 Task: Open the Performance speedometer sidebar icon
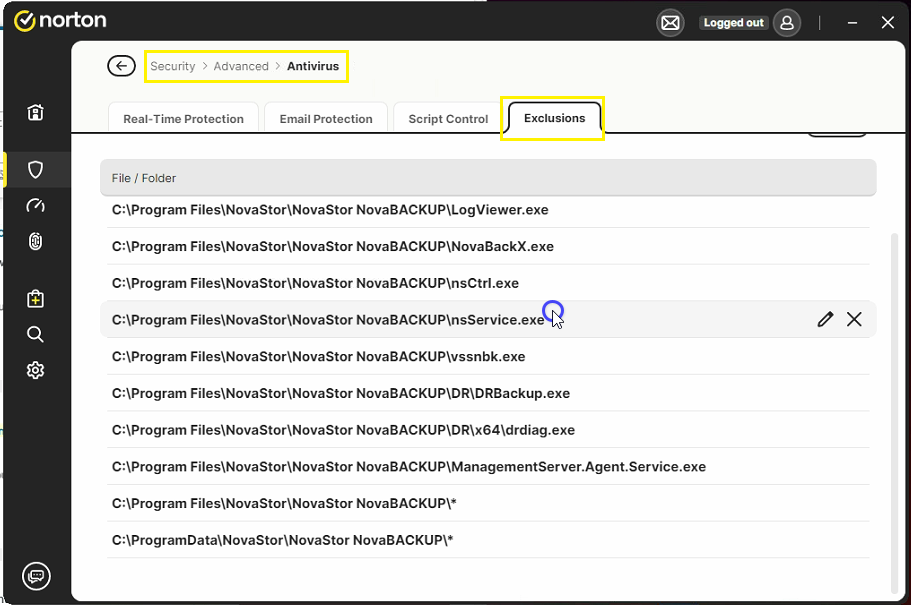click(x=35, y=205)
